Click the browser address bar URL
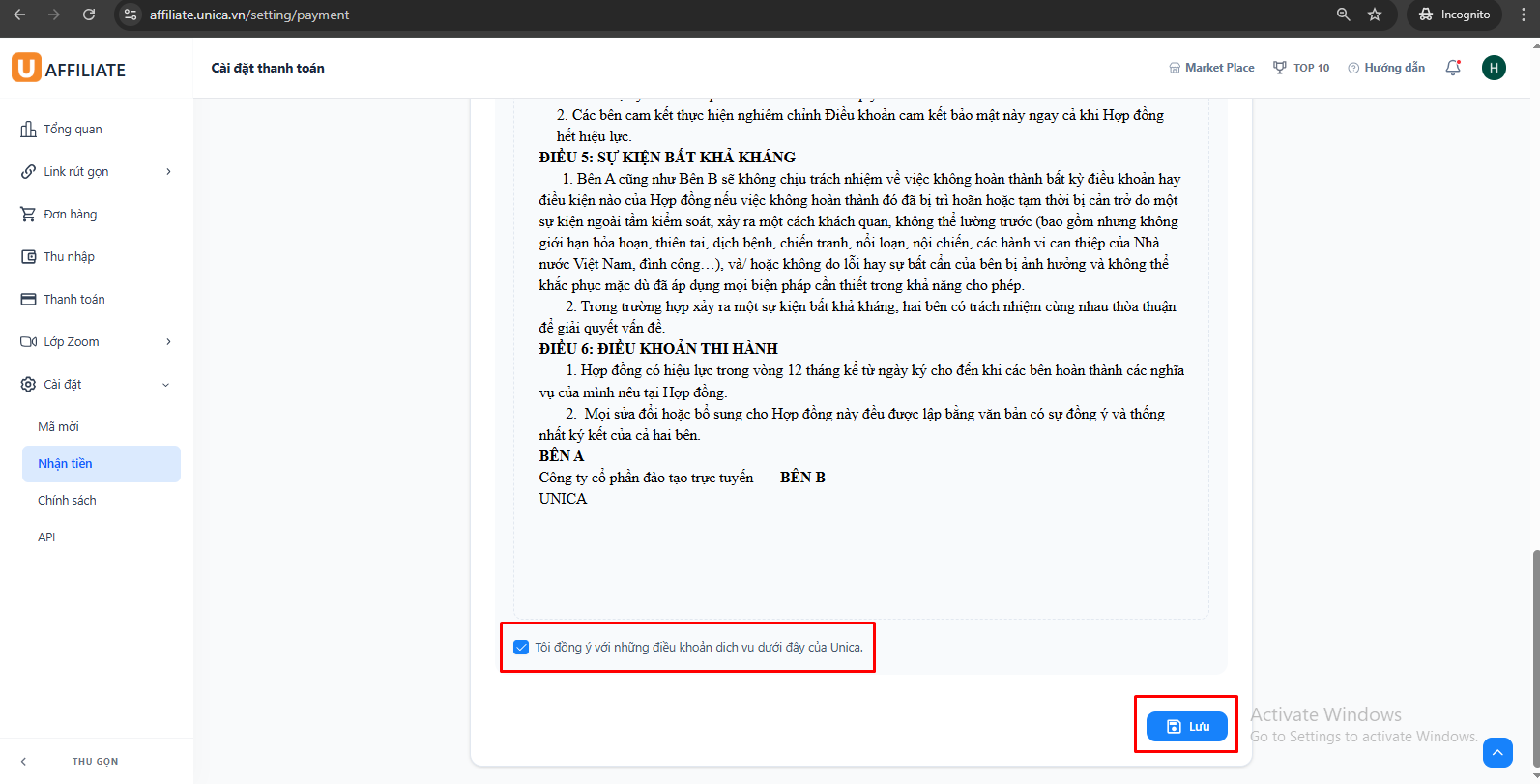The image size is (1540, 784). point(249,15)
